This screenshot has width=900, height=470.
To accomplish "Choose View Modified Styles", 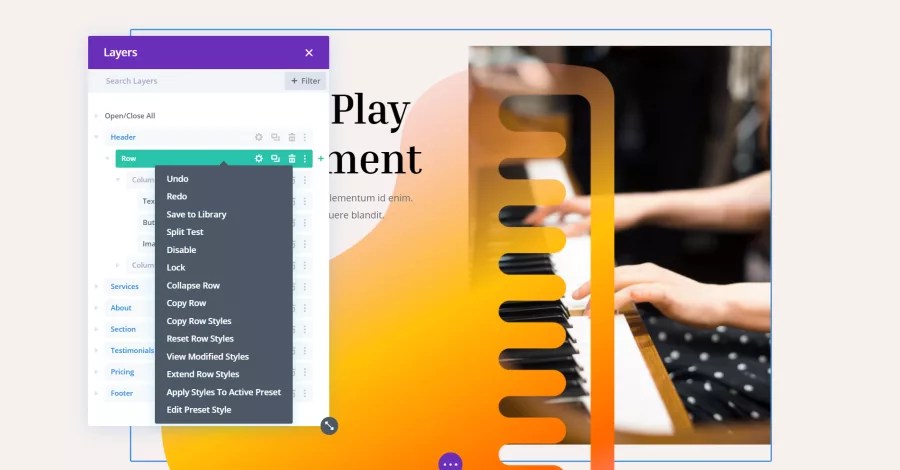I will point(208,357).
